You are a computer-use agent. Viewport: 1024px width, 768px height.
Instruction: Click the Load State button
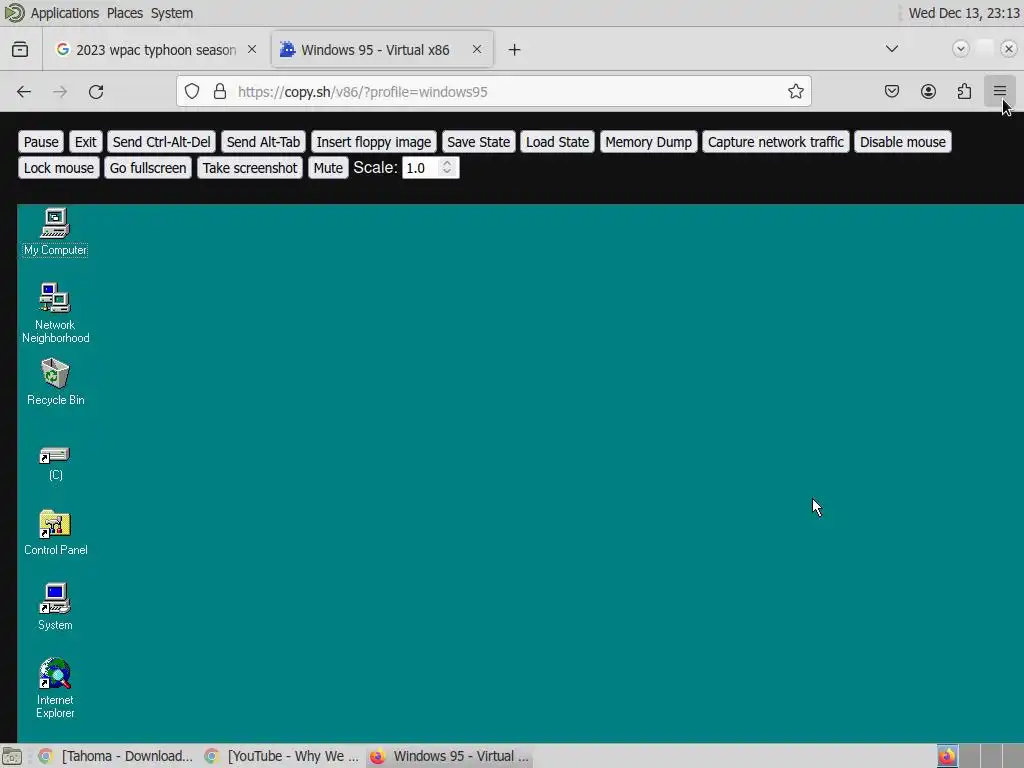(x=558, y=142)
